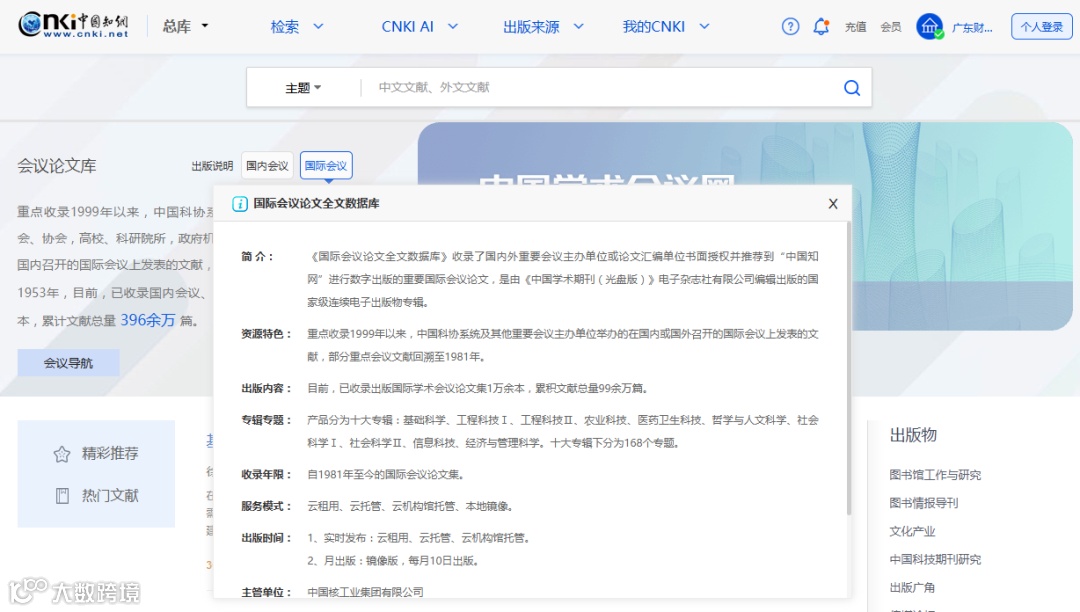Click the search magnifier icon

tap(852, 87)
